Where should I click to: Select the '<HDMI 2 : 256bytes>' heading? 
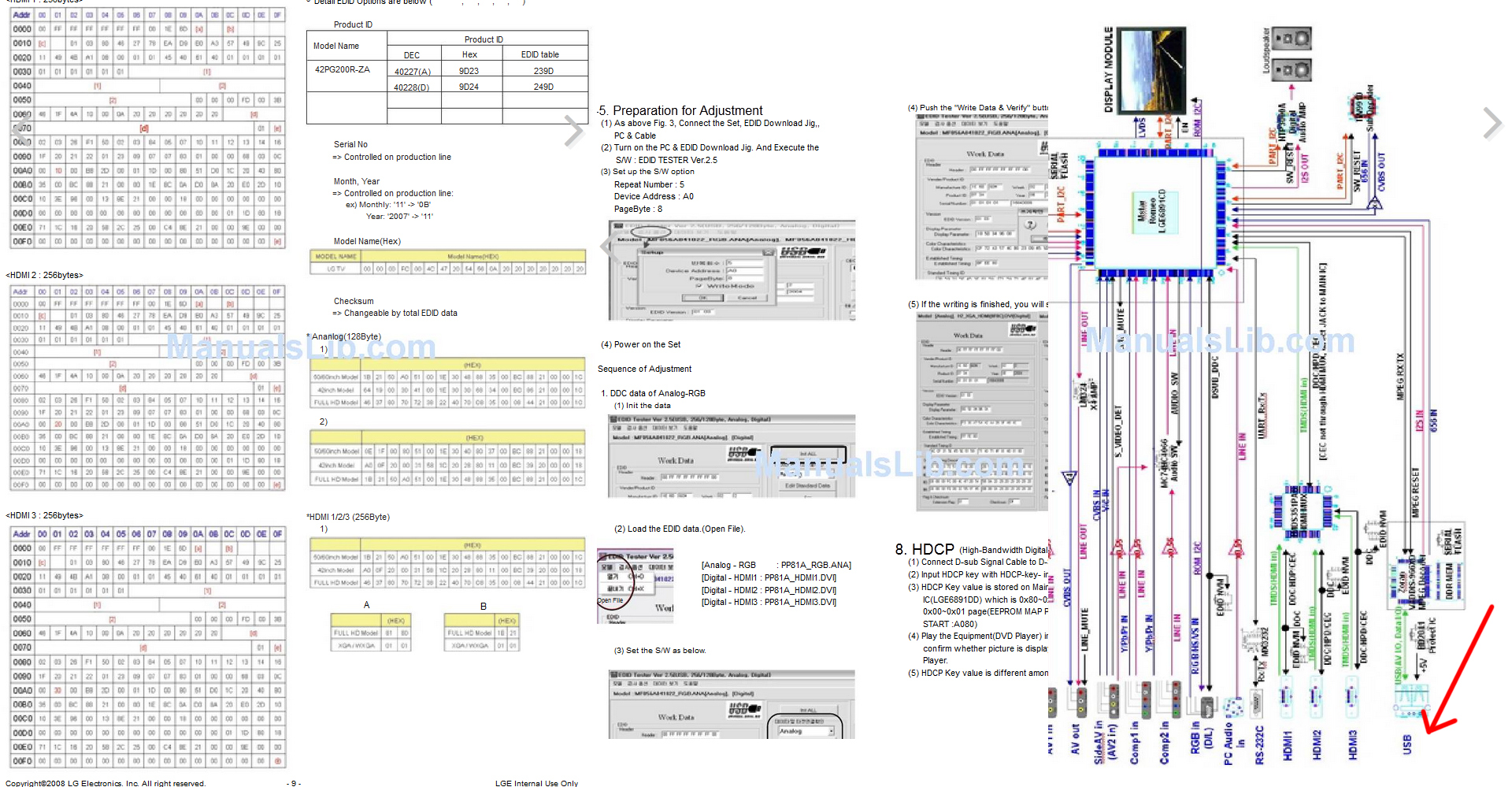click(x=45, y=275)
